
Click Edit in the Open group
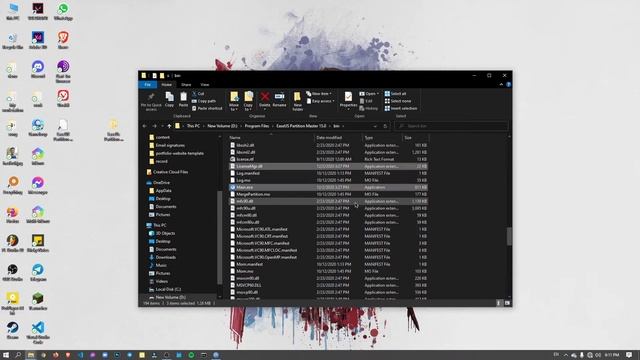366,101
